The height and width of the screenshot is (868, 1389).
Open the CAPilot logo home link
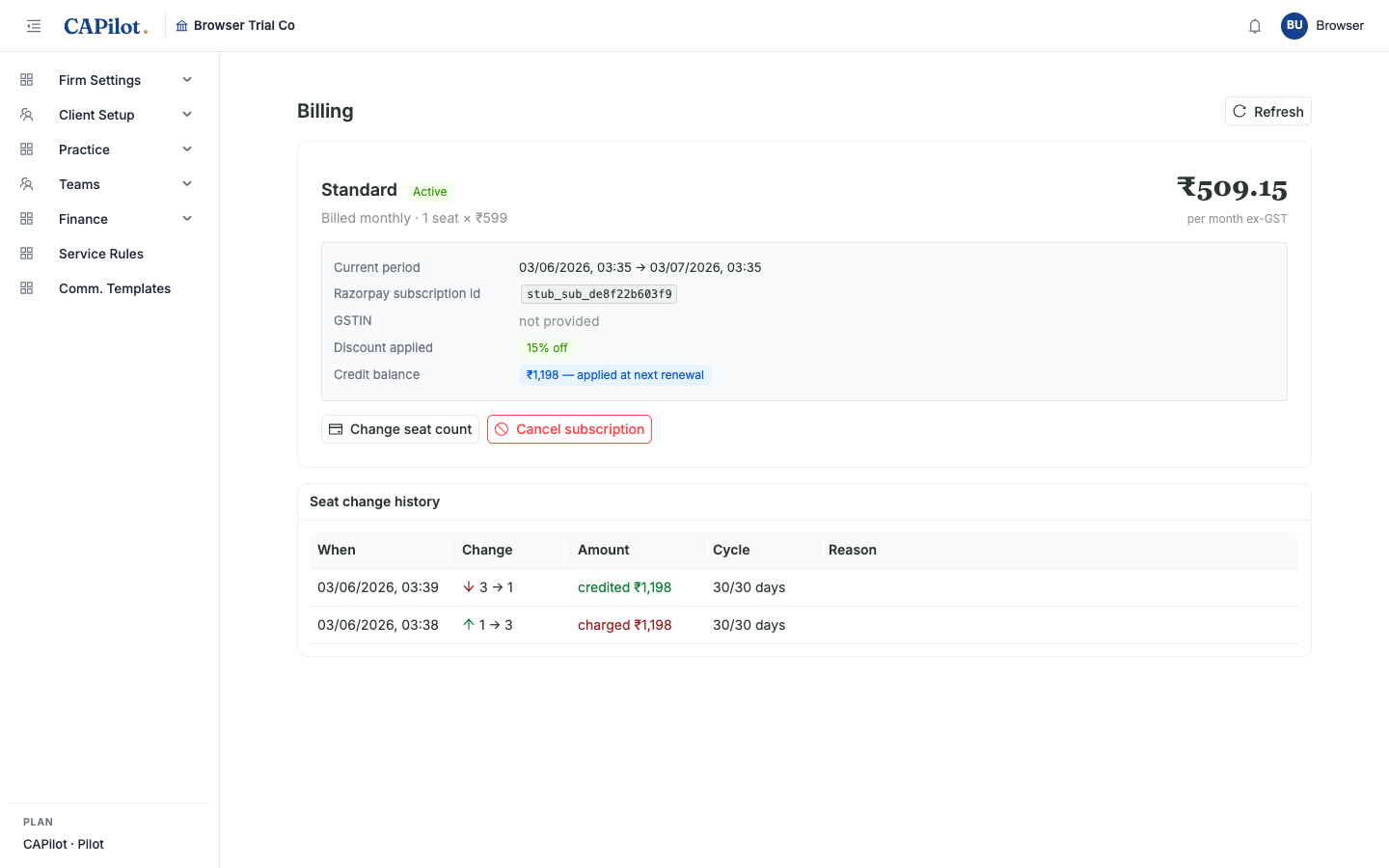click(x=105, y=26)
